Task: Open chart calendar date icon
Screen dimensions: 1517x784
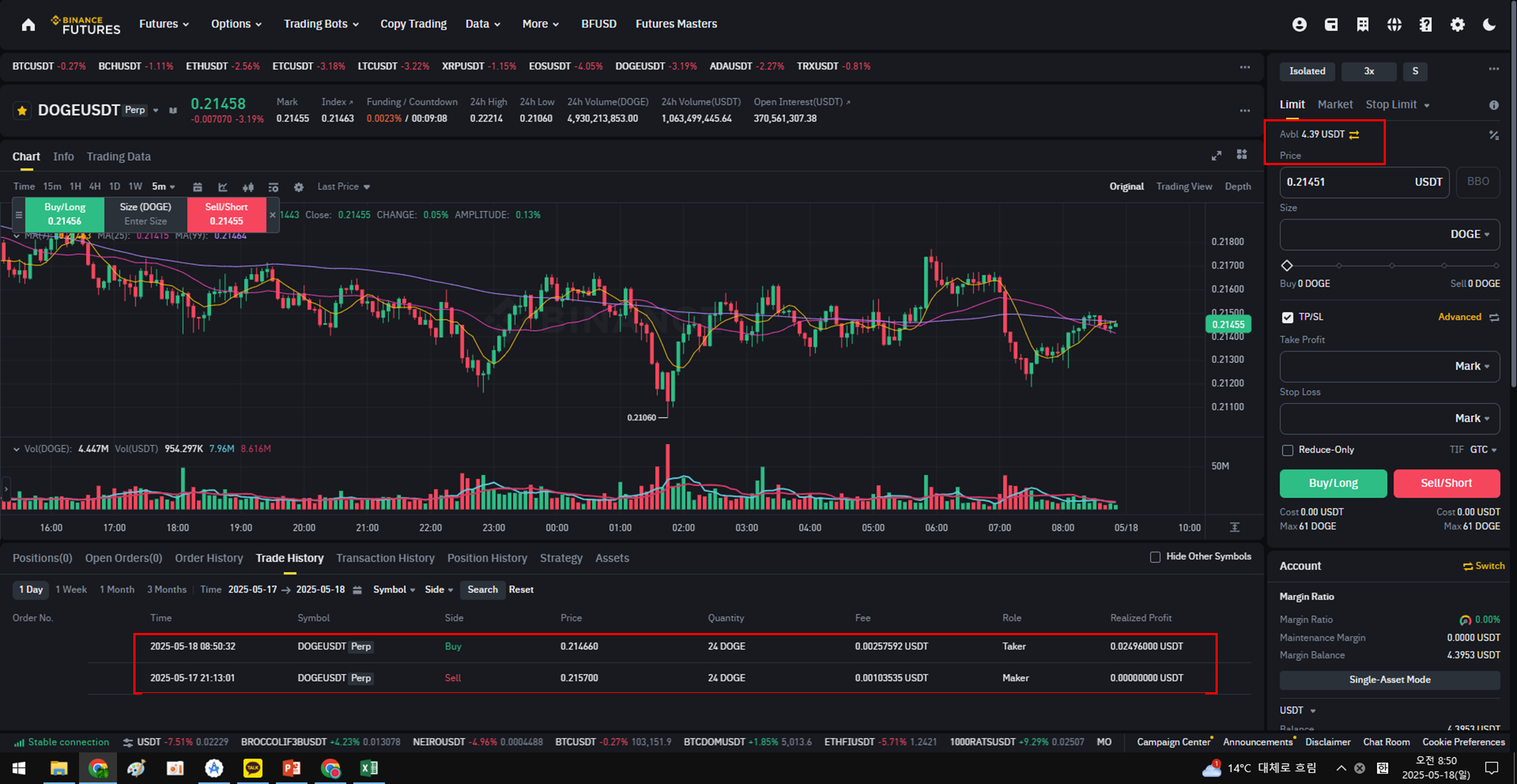Action: pos(198,187)
